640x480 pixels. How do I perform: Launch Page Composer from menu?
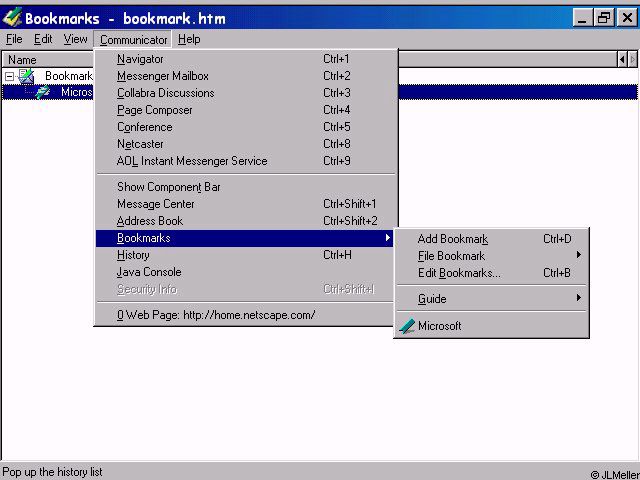pyautogui.click(x=246, y=110)
